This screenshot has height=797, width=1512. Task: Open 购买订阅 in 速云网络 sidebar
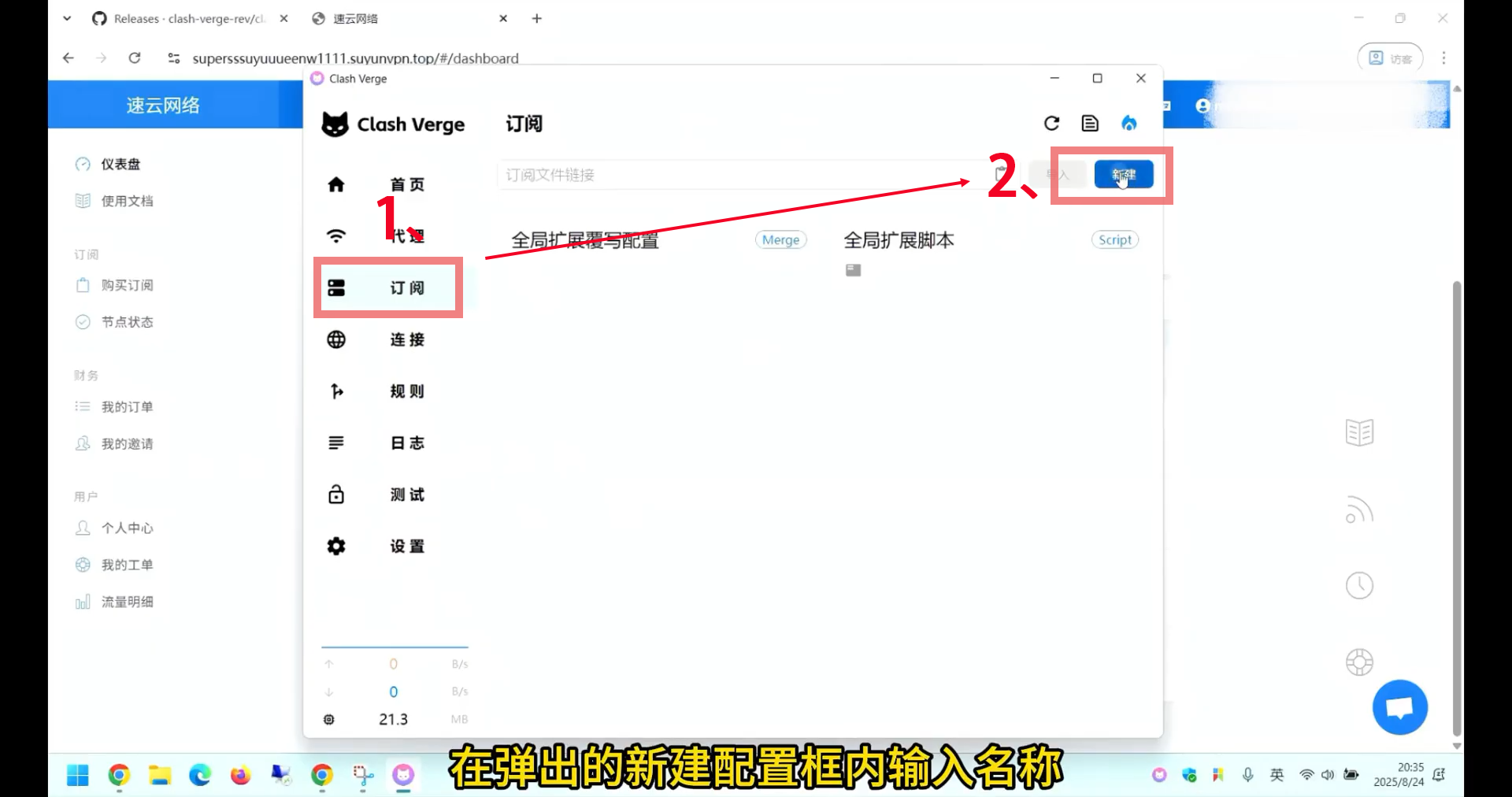[x=127, y=285]
